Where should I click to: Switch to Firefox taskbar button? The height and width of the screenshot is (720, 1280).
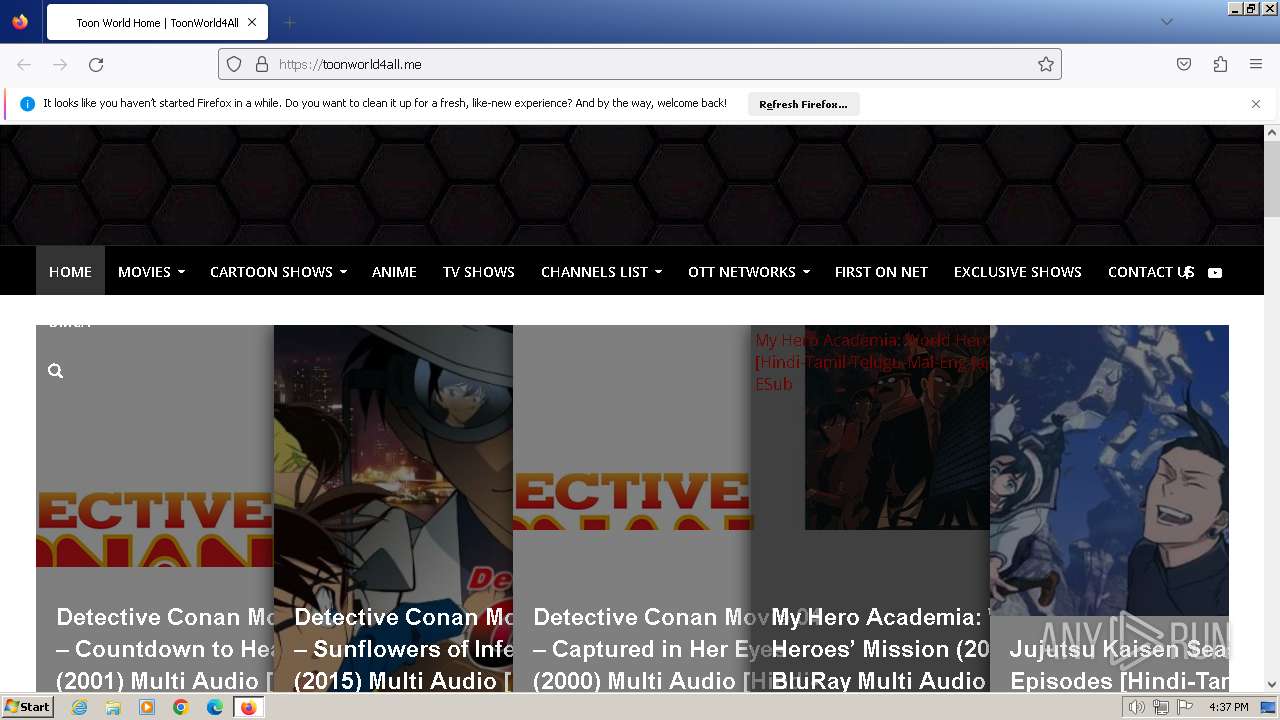(248, 707)
